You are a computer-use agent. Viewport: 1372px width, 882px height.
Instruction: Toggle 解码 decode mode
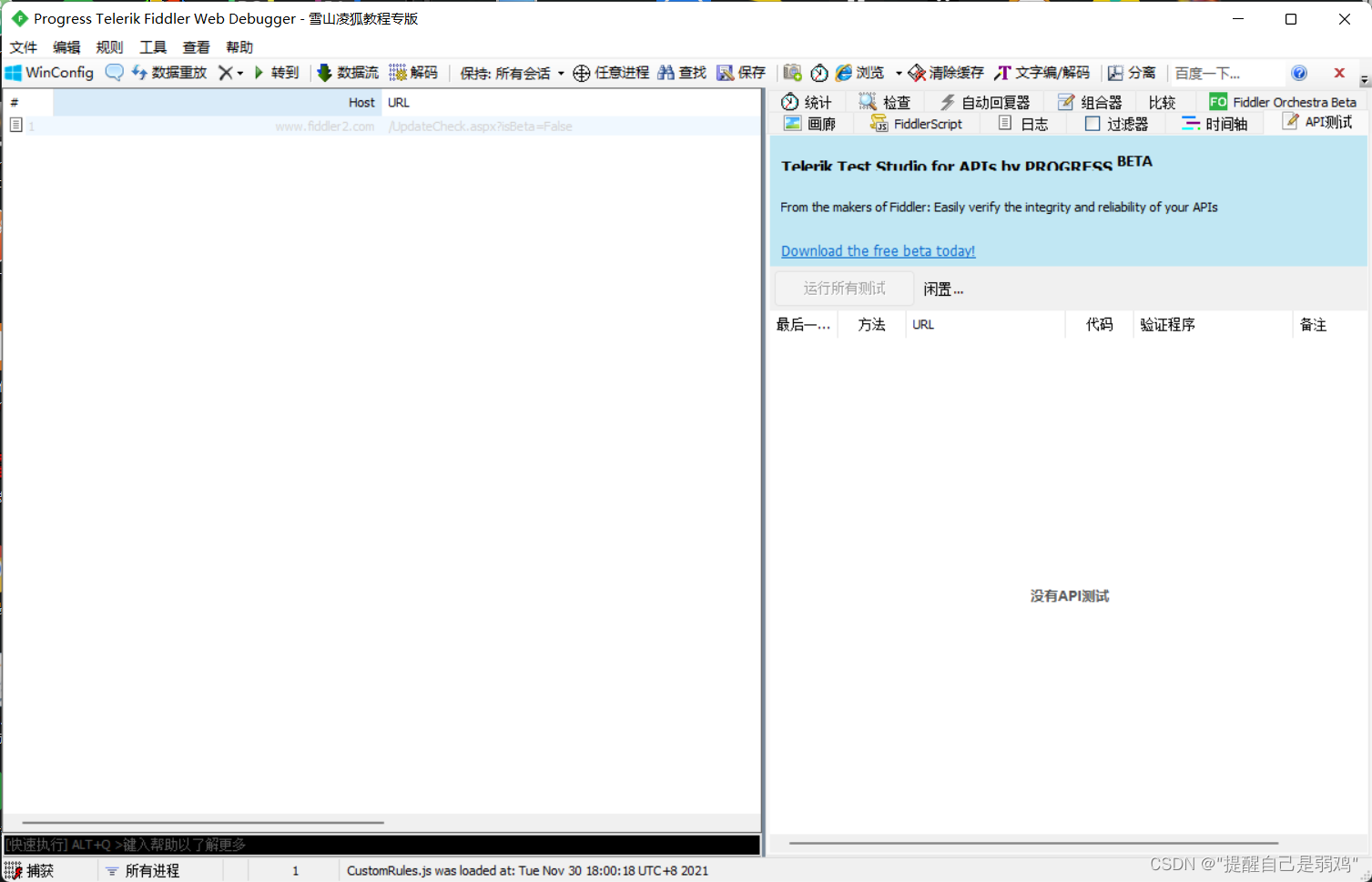click(x=413, y=73)
